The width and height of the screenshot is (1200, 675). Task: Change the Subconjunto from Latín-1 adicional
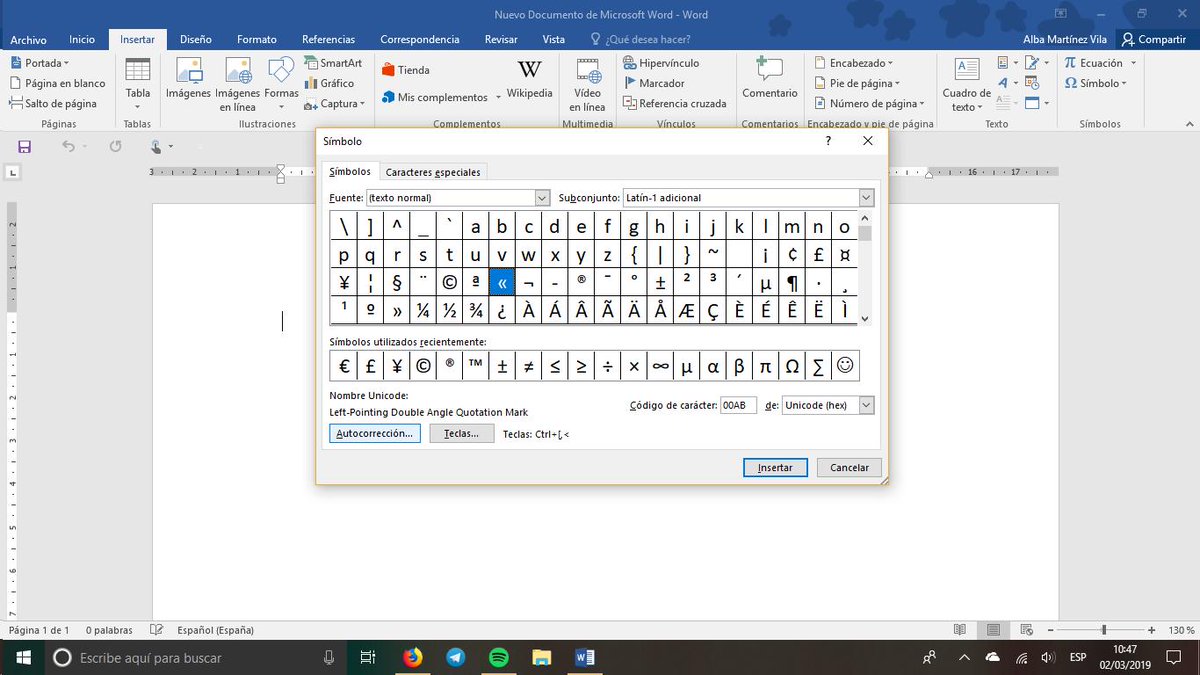click(x=866, y=197)
